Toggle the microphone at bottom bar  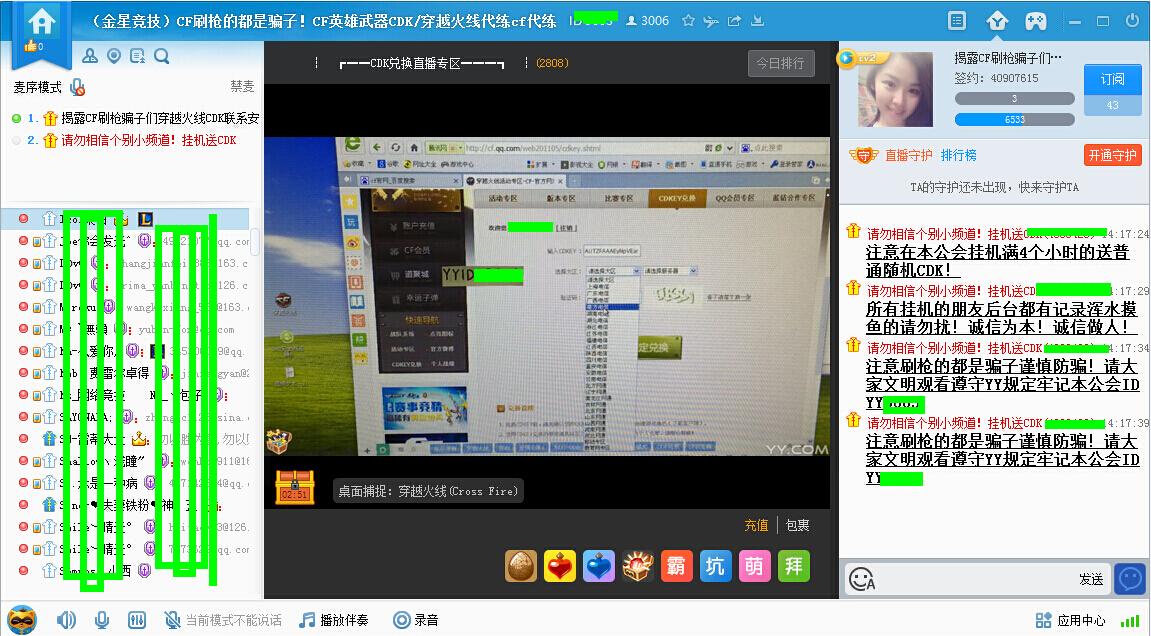point(101,620)
